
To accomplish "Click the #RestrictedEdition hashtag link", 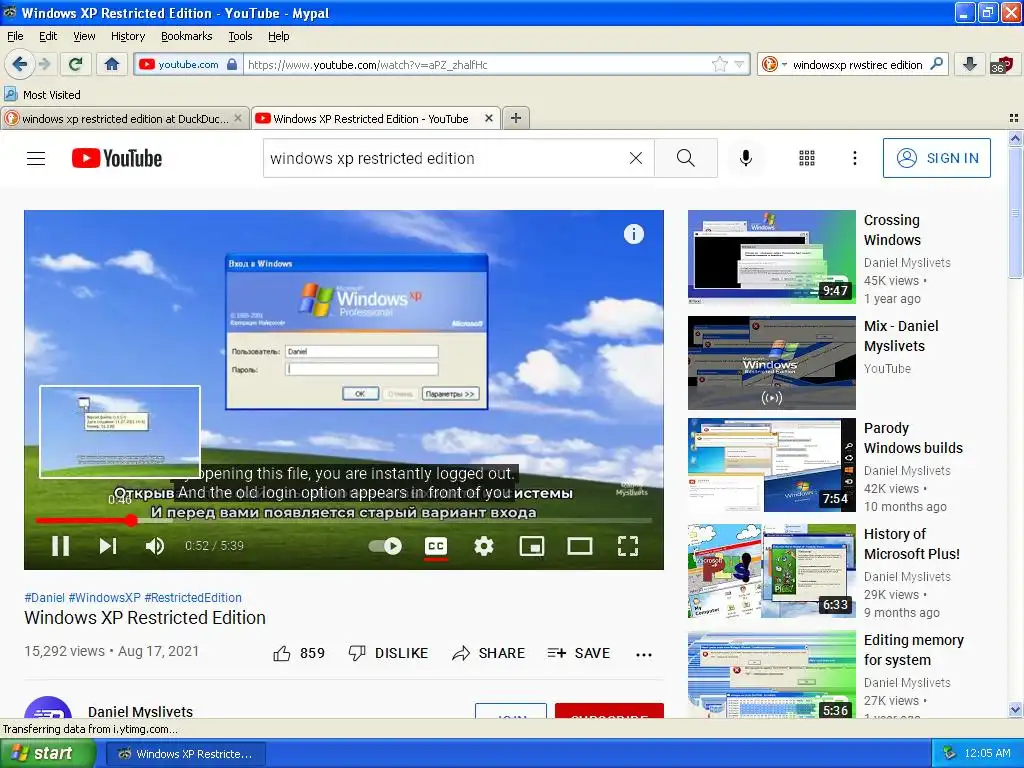I will (x=193, y=598).
